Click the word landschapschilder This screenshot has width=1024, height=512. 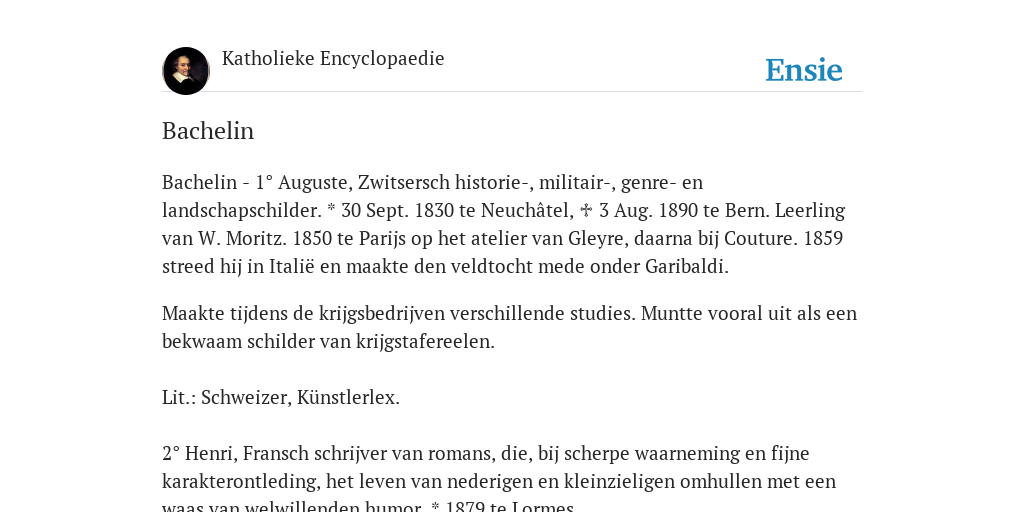click(242, 210)
